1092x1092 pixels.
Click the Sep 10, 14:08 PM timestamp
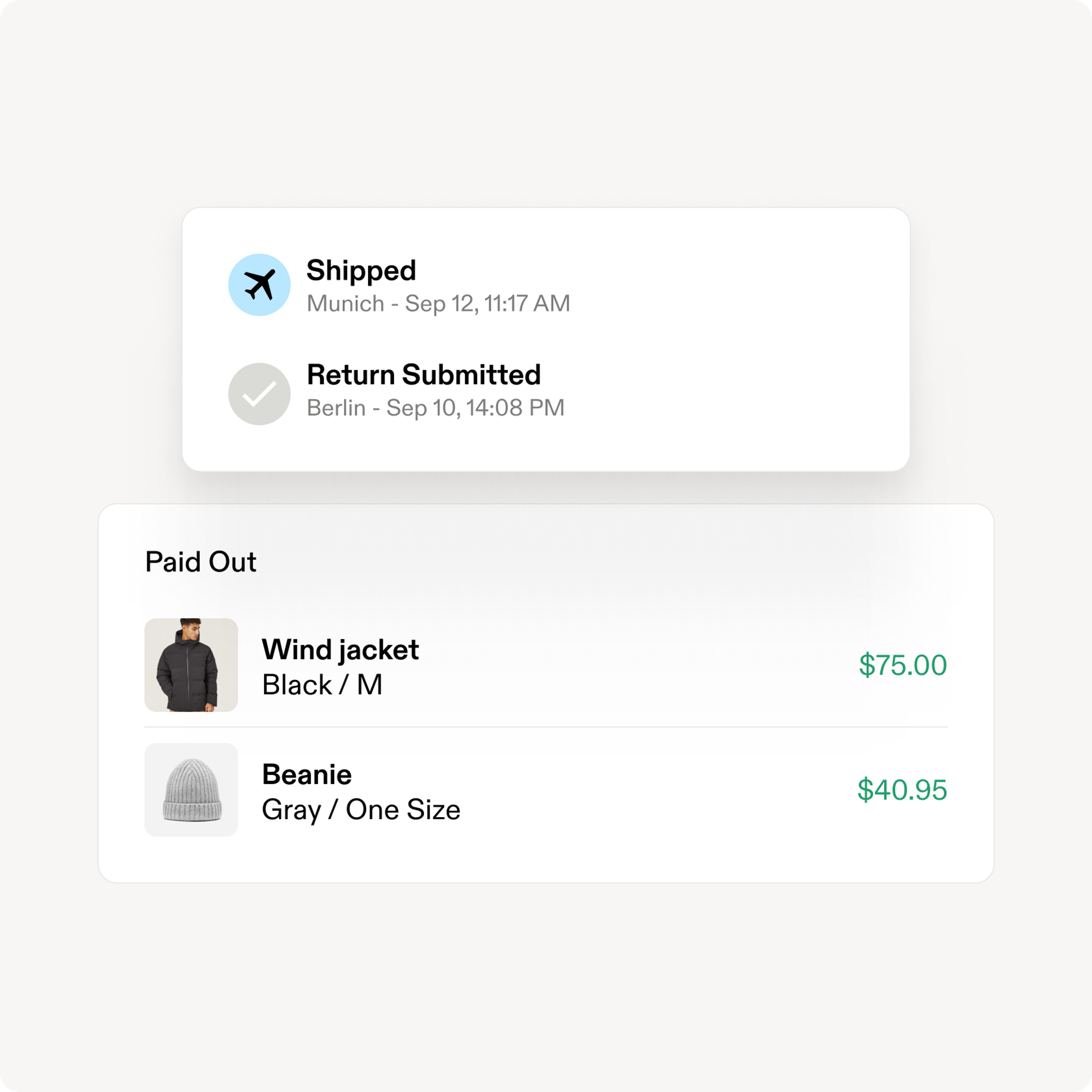pyautogui.click(x=475, y=408)
